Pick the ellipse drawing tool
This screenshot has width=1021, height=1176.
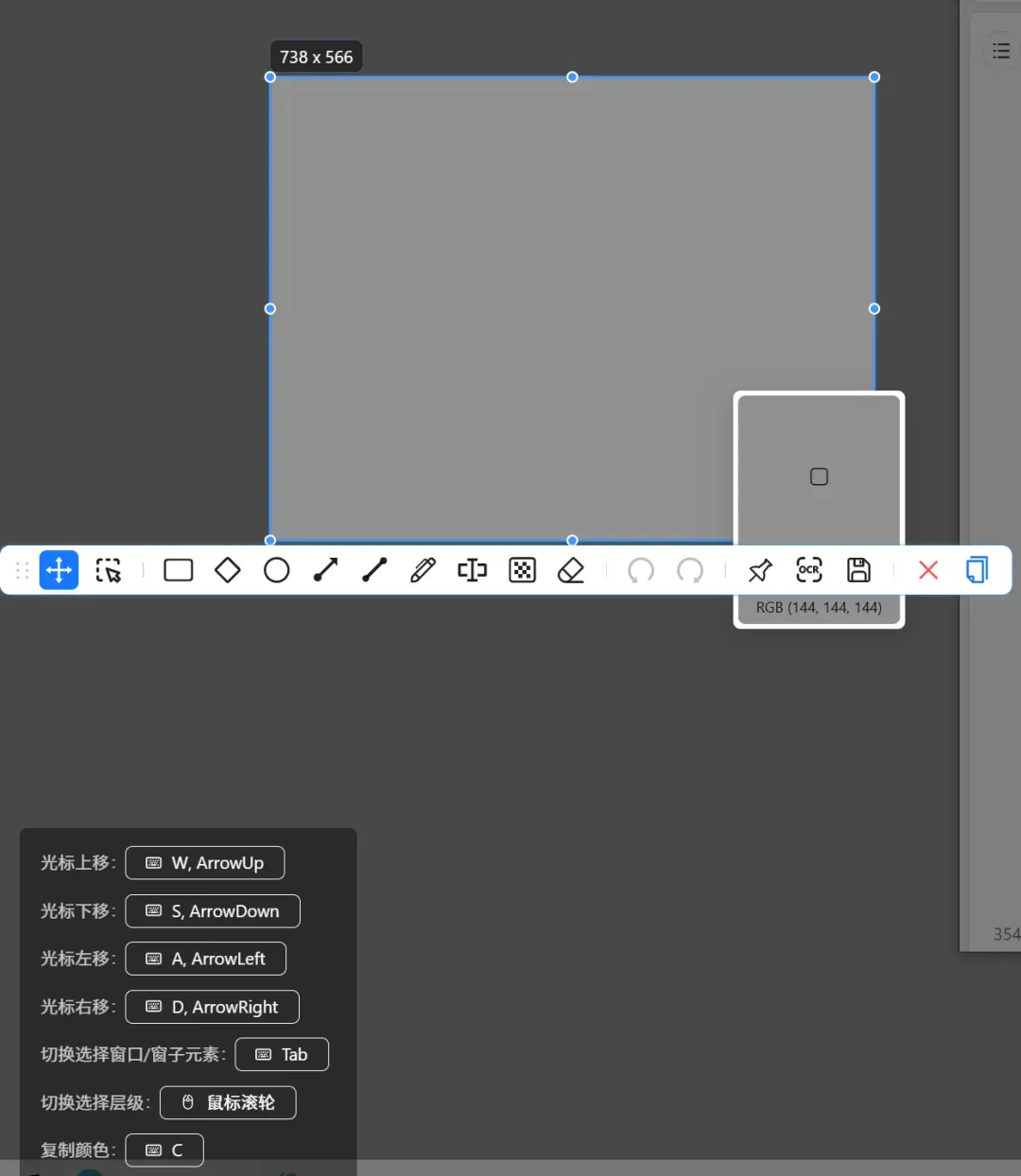(277, 570)
